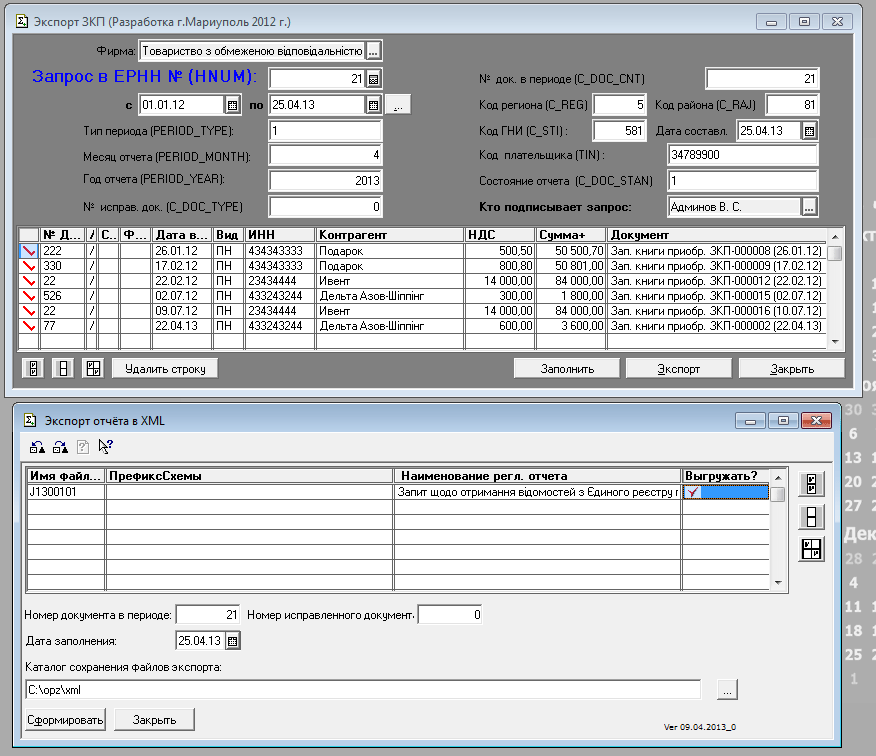Focus export folder path C:\opz\xml

click(363, 690)
